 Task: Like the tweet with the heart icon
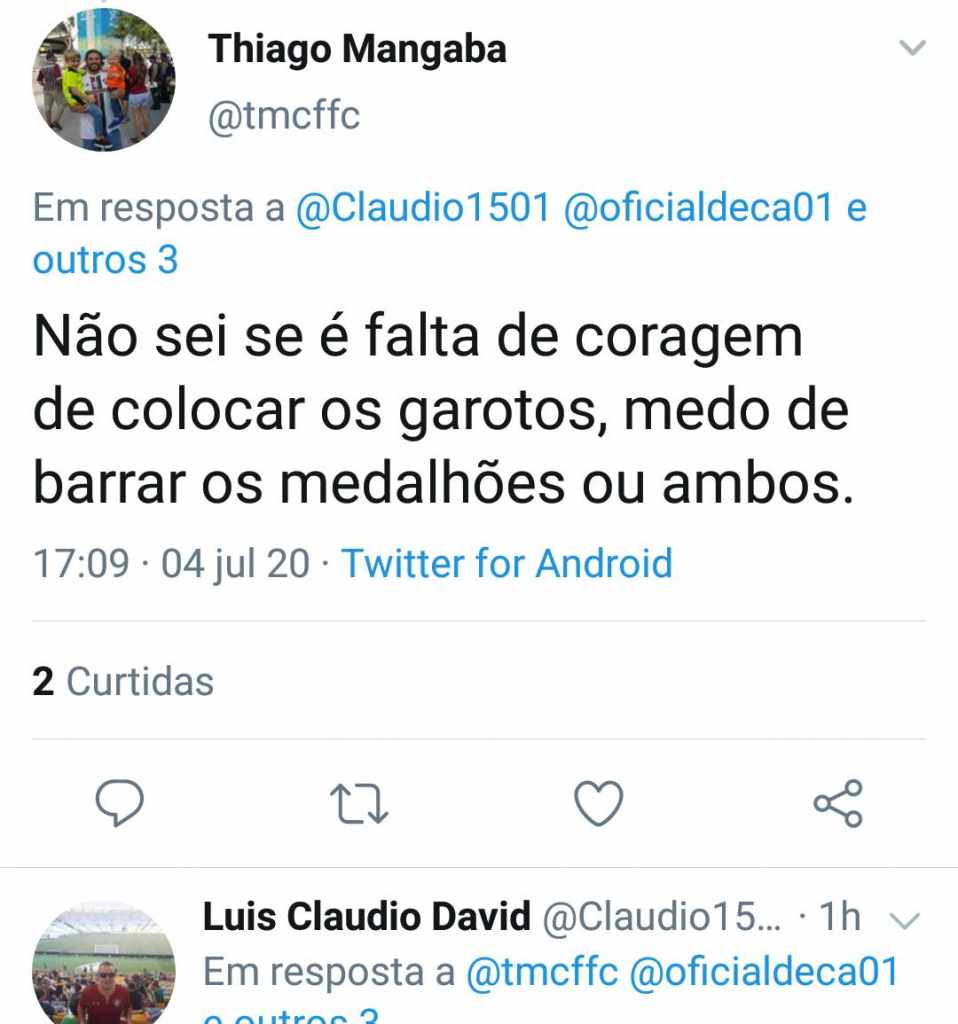point(598,803)
